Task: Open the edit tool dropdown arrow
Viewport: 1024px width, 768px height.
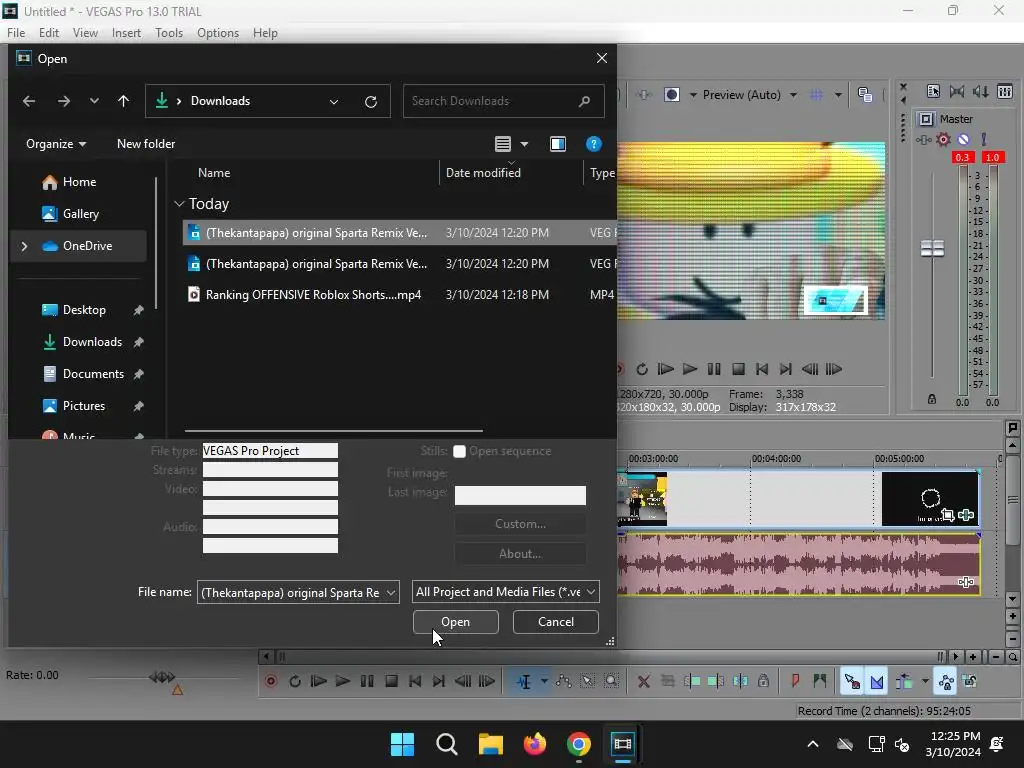Action: [544, 681]
